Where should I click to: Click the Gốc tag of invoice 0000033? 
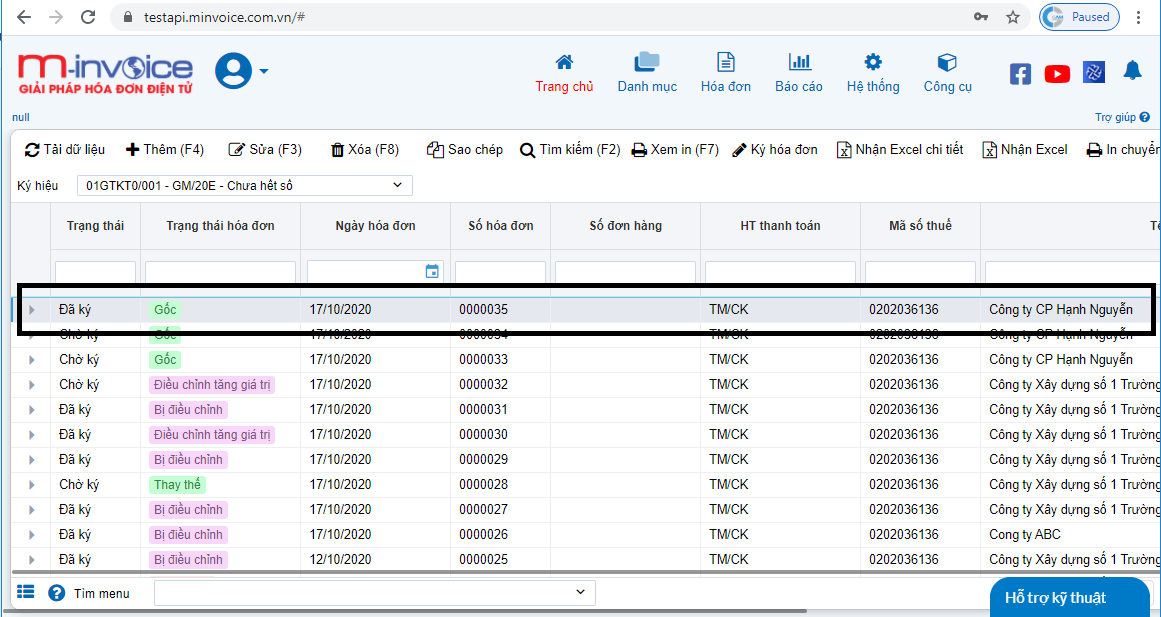(164, 360)
